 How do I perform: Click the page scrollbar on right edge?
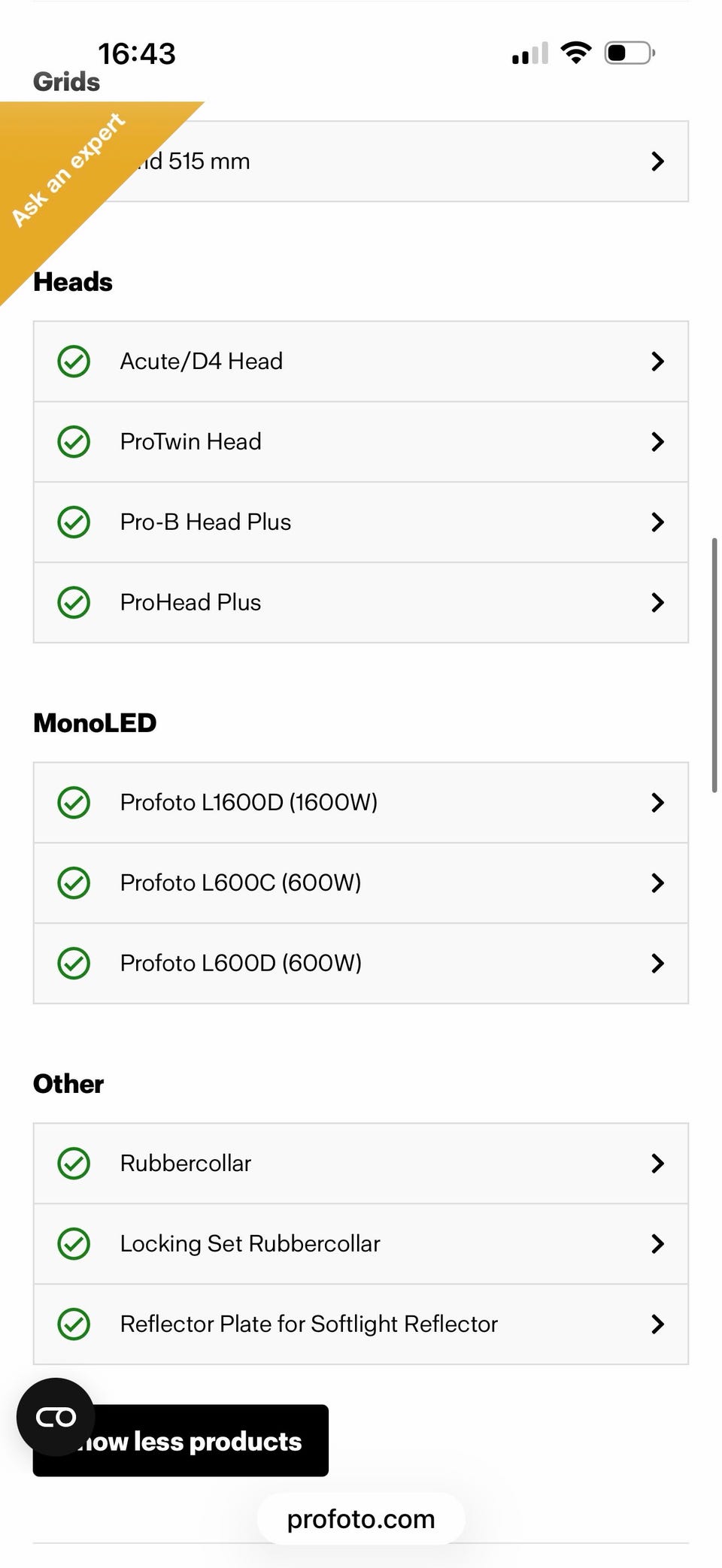[x=714, y=665]
